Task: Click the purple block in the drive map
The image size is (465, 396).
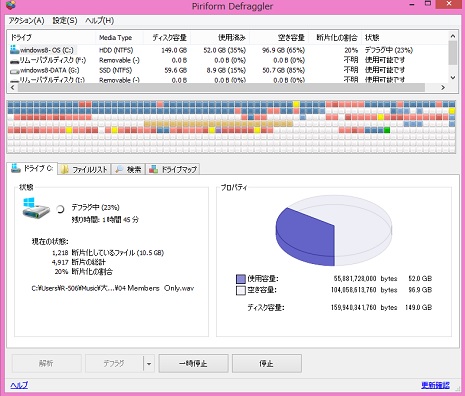Action: pos(218,130)
